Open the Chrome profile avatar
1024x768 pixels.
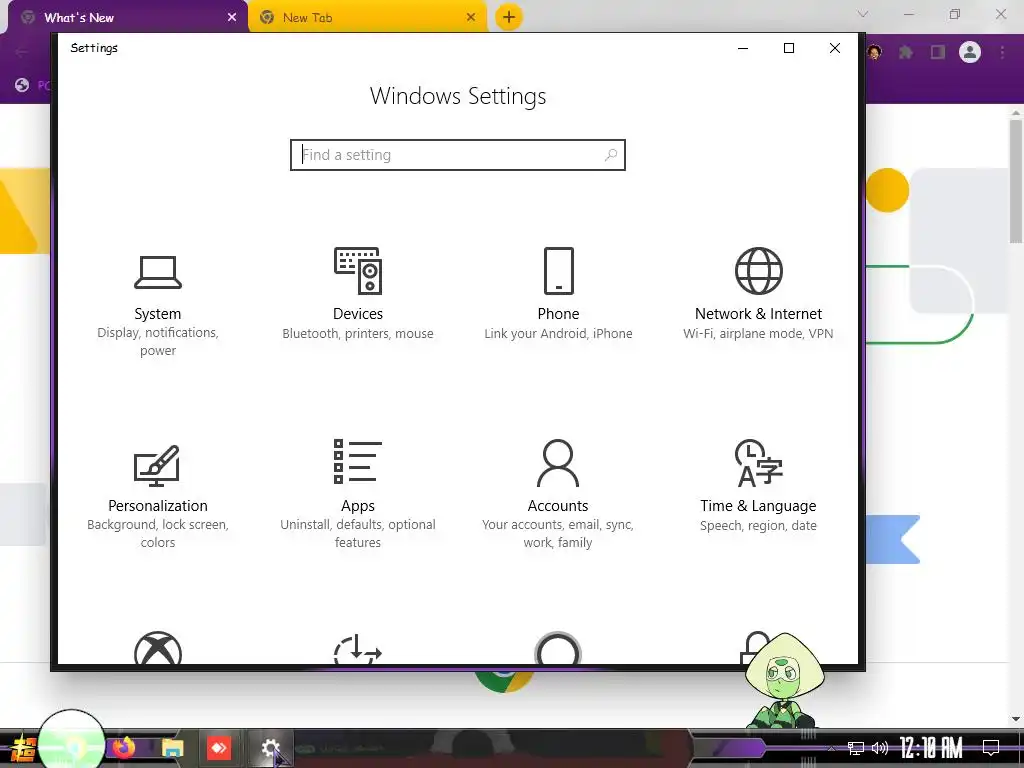coord(970,52)
